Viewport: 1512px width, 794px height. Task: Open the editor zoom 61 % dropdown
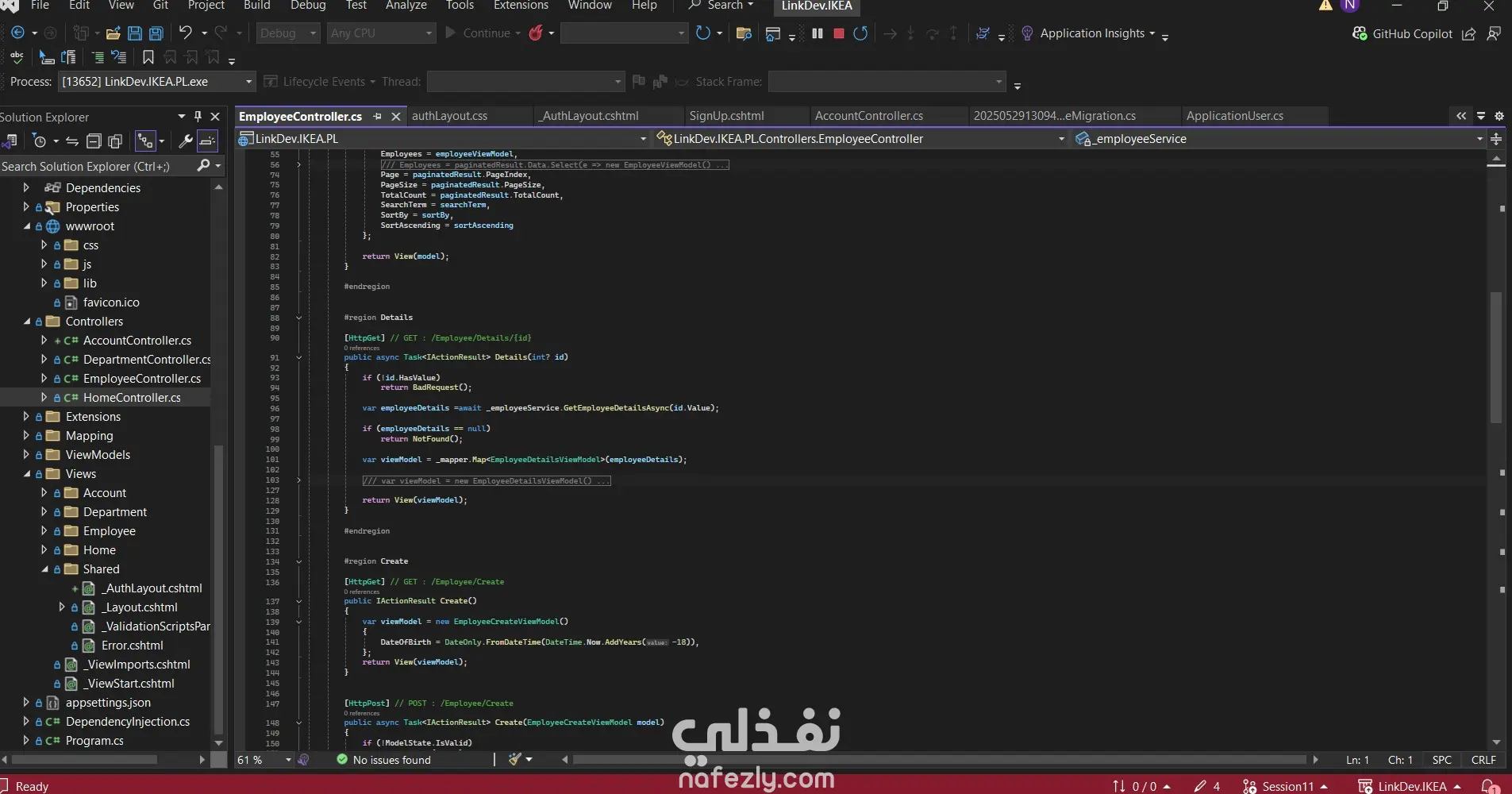264,760
